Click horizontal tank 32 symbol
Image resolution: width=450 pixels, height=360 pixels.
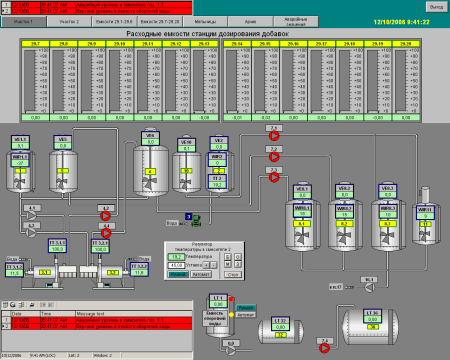(x=281, y=331)
